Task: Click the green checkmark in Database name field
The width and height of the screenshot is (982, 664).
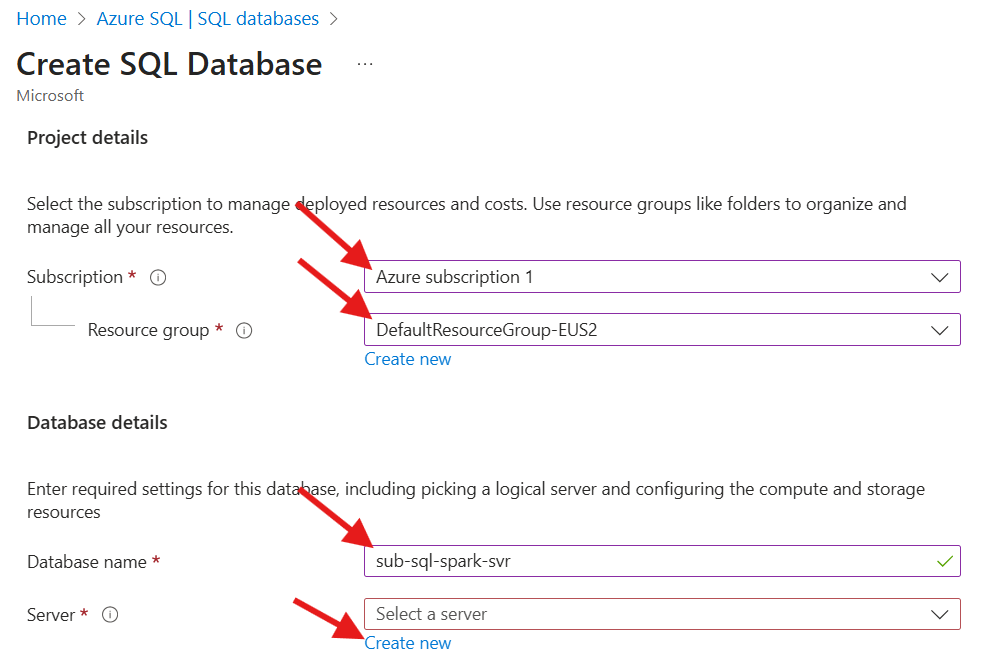Action: [x=943, y=562]
